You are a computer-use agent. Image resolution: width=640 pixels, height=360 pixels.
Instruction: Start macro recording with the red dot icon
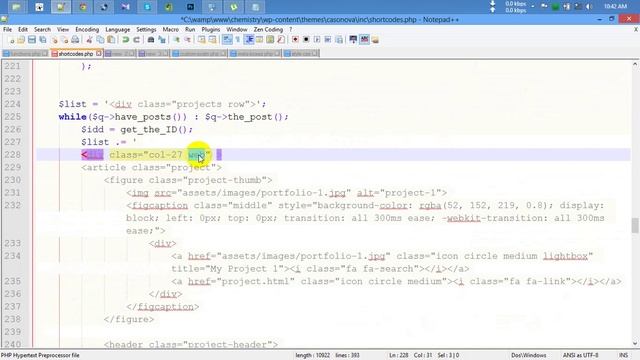[295, 40]
